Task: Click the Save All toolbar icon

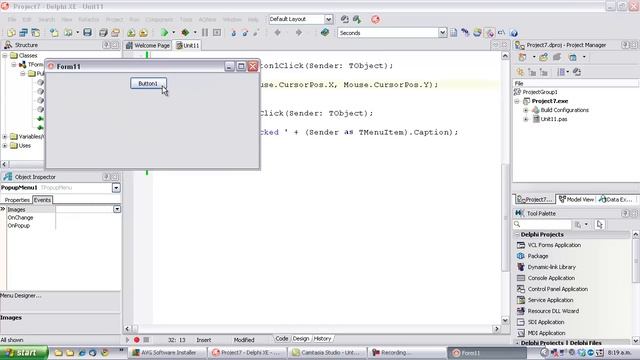Action: 103,32
